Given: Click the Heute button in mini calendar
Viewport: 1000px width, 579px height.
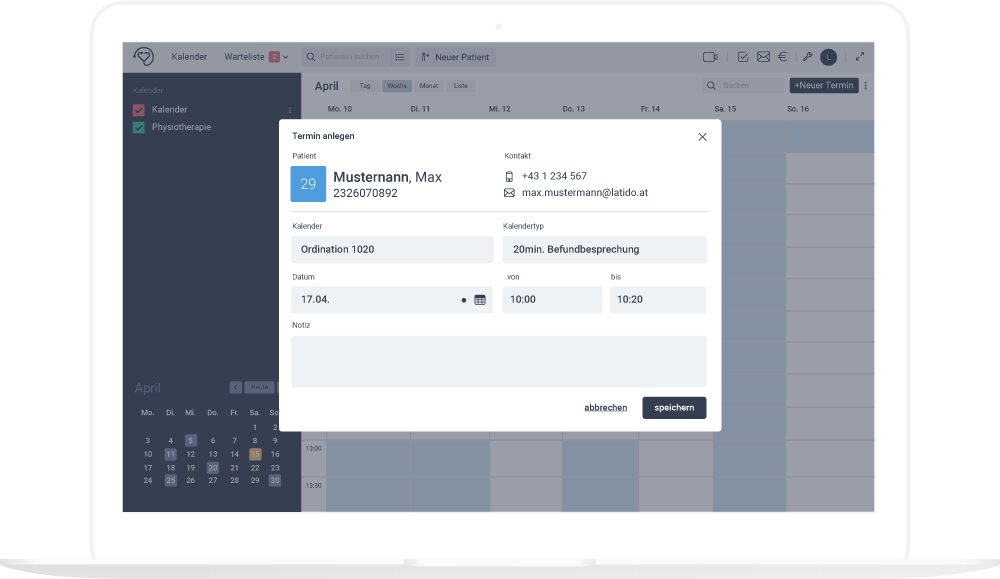Looking at the screenshot, I should (x=260, y=387).
